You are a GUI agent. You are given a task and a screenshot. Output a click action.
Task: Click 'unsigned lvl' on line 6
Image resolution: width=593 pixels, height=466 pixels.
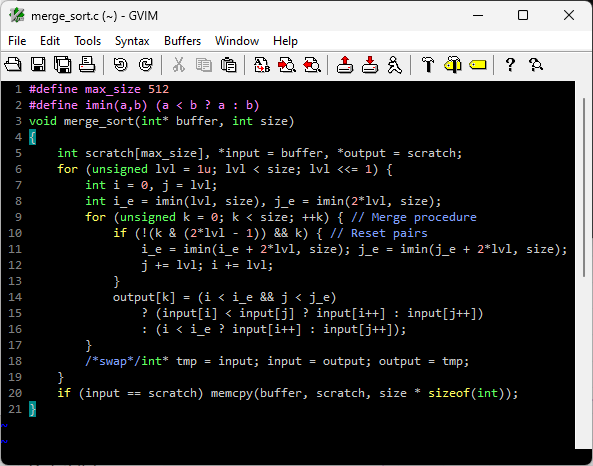pos(134,169)
